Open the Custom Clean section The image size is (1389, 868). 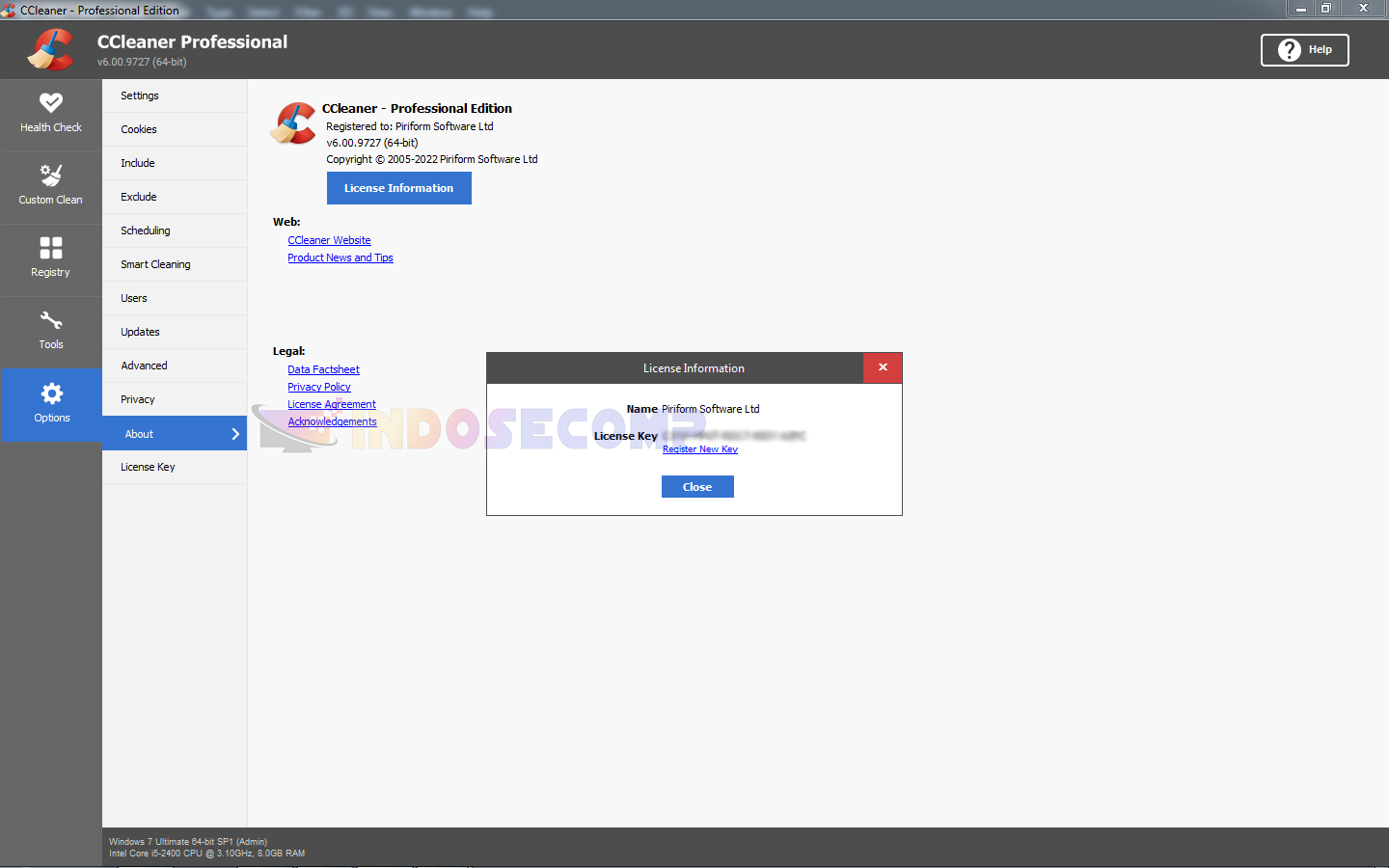coord(51,187)
